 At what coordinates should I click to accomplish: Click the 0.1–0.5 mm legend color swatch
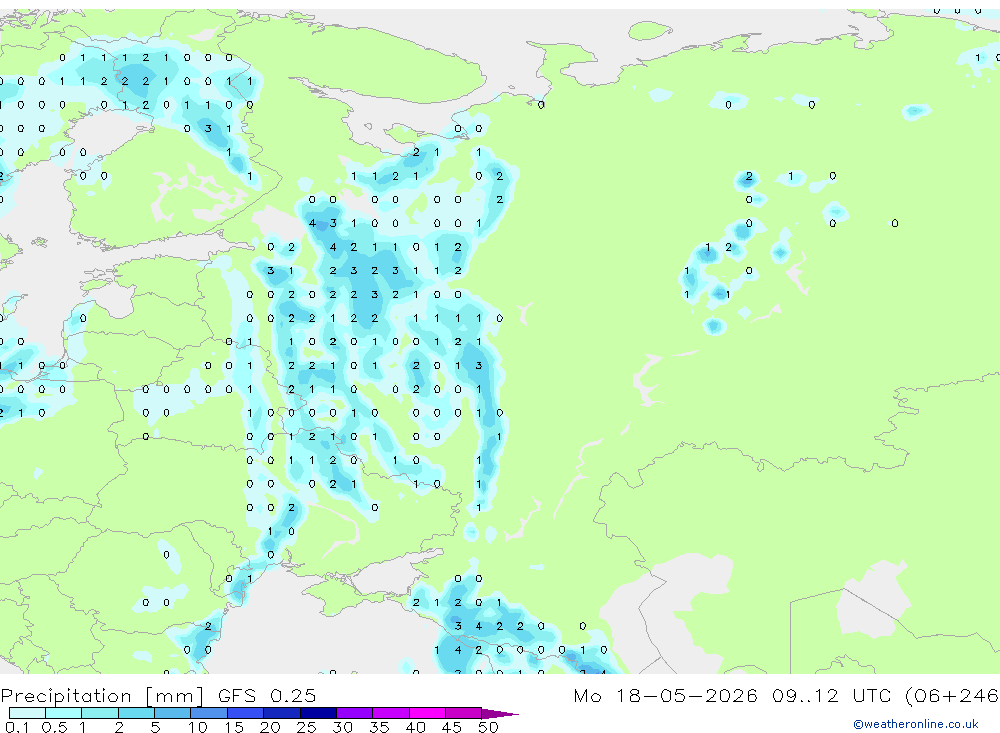pos(27,713)
